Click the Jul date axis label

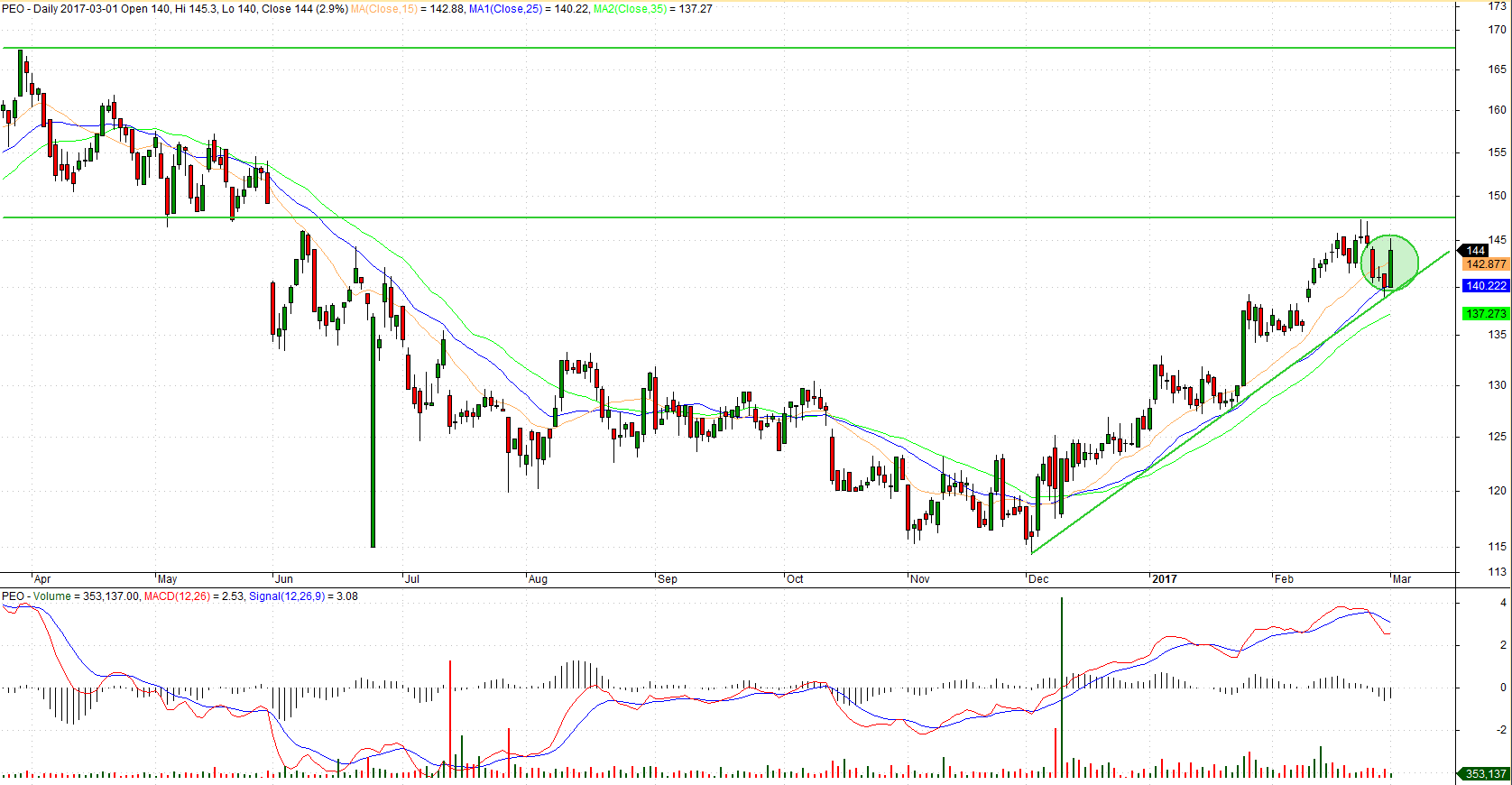point(412,579)
